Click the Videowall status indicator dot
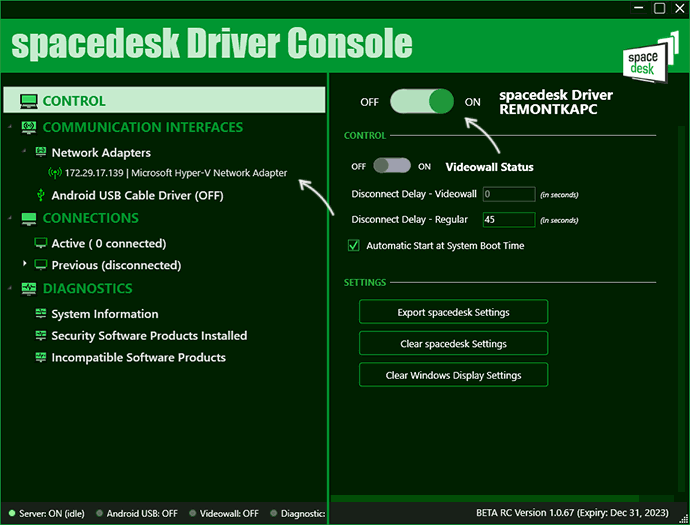Viewport: 690px width, 525px height. click(192, 513)
